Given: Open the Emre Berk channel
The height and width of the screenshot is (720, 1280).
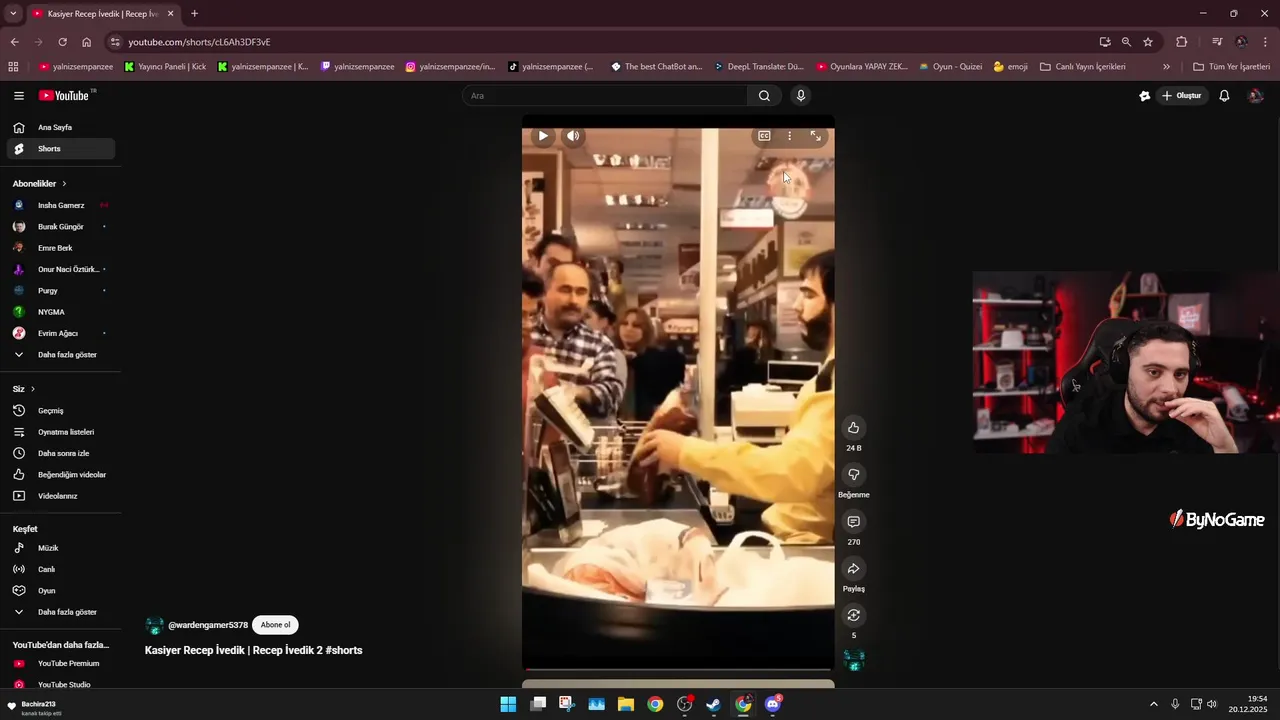Looking at the screenshot, I should click(61, 248).
